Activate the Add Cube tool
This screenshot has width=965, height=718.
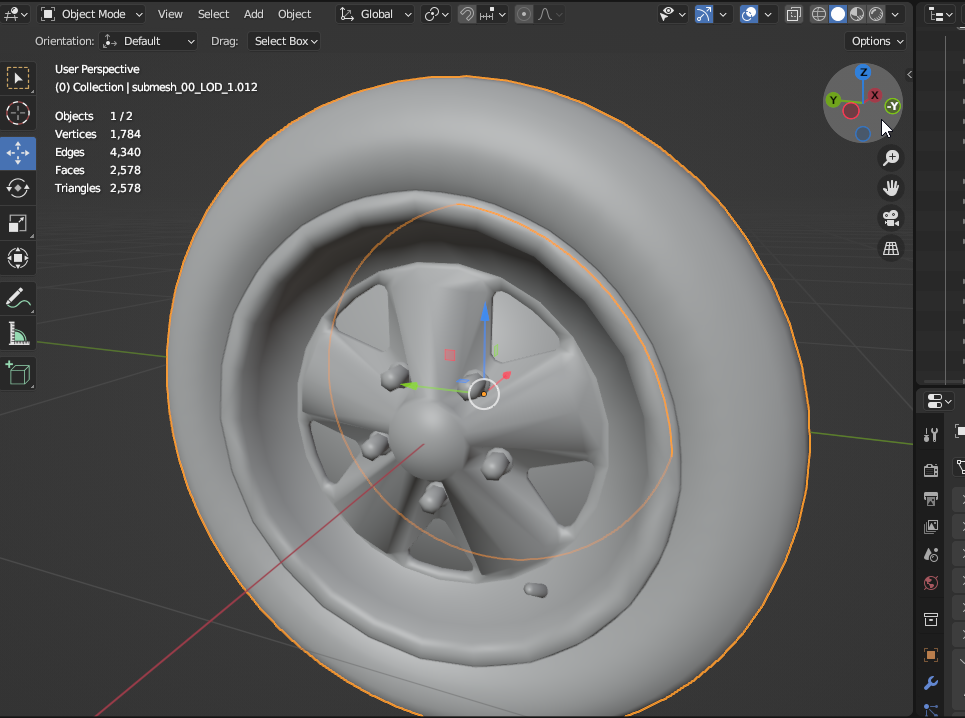(x=18, y=373)
